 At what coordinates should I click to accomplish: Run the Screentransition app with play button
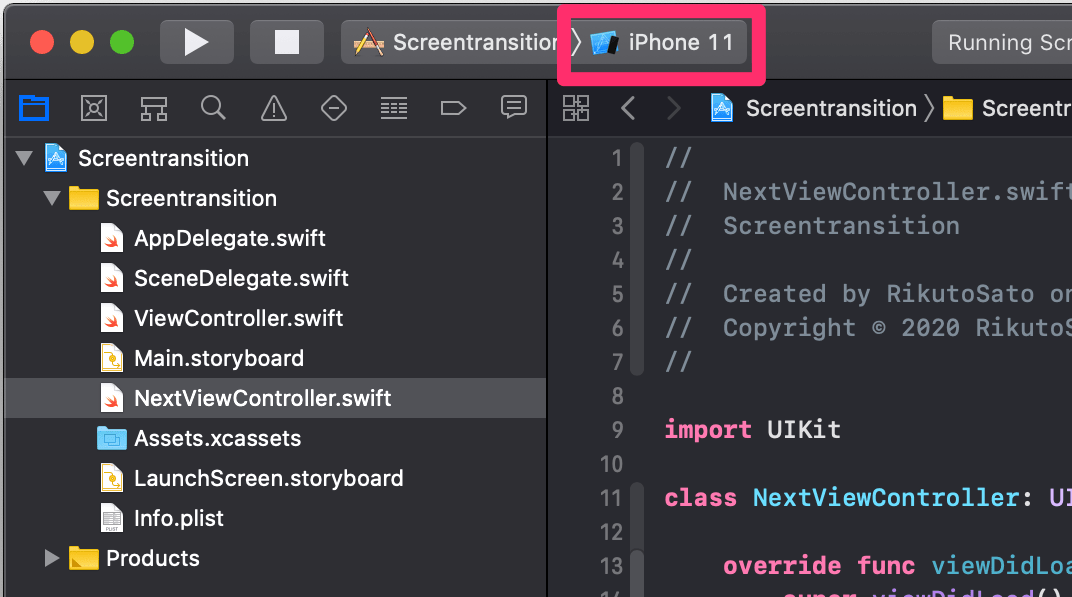pyautogui.click(x=196, y=41)
